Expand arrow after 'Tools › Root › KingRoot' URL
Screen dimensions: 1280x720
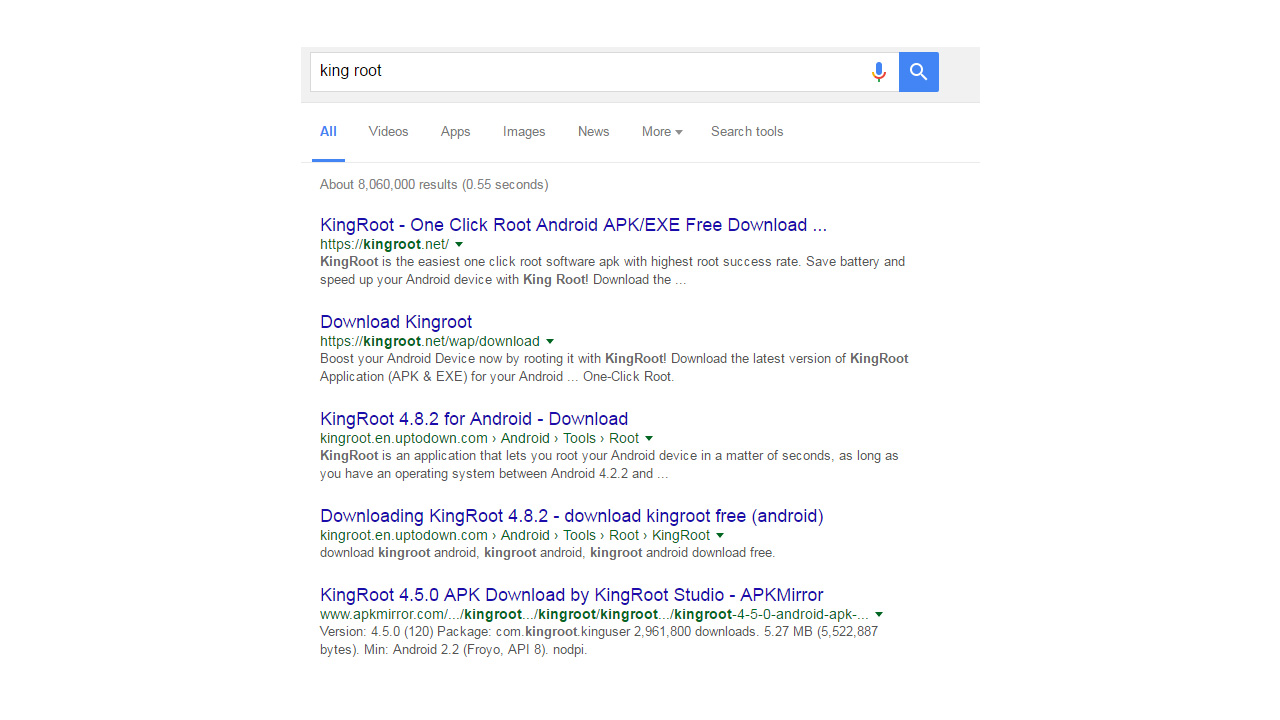point(720,535)
